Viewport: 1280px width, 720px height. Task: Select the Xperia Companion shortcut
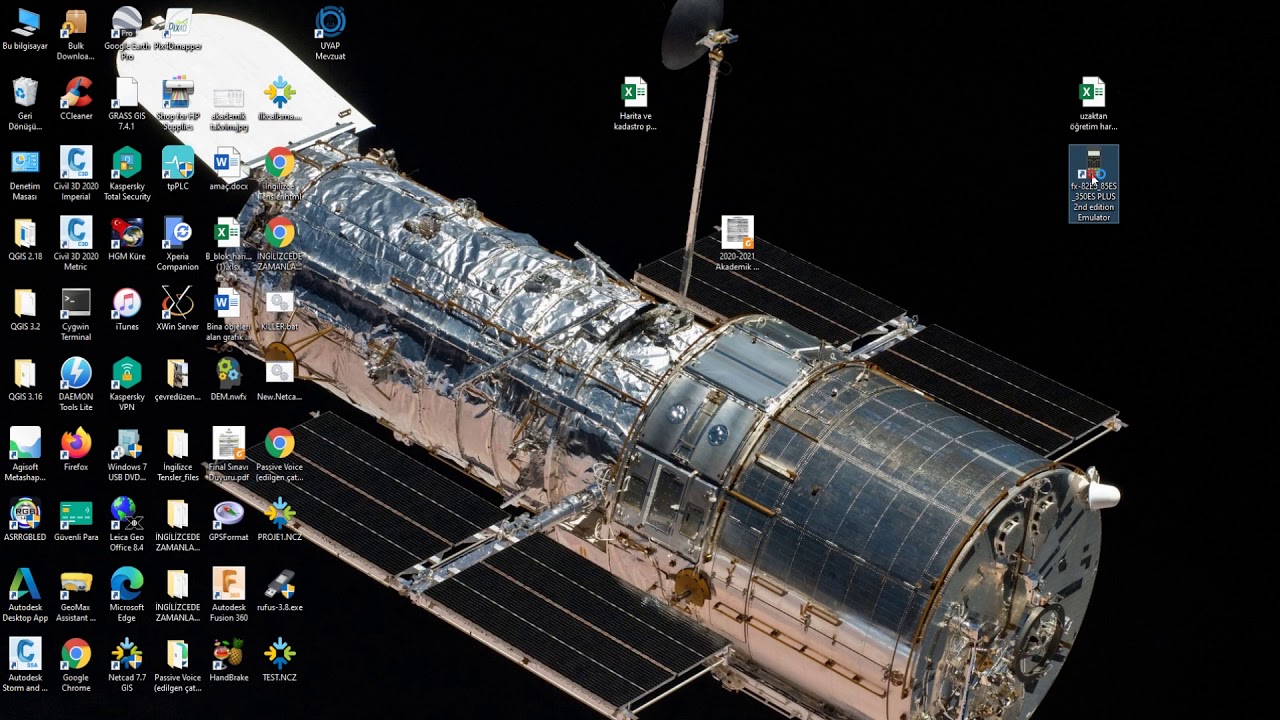[x=178, y=244]
